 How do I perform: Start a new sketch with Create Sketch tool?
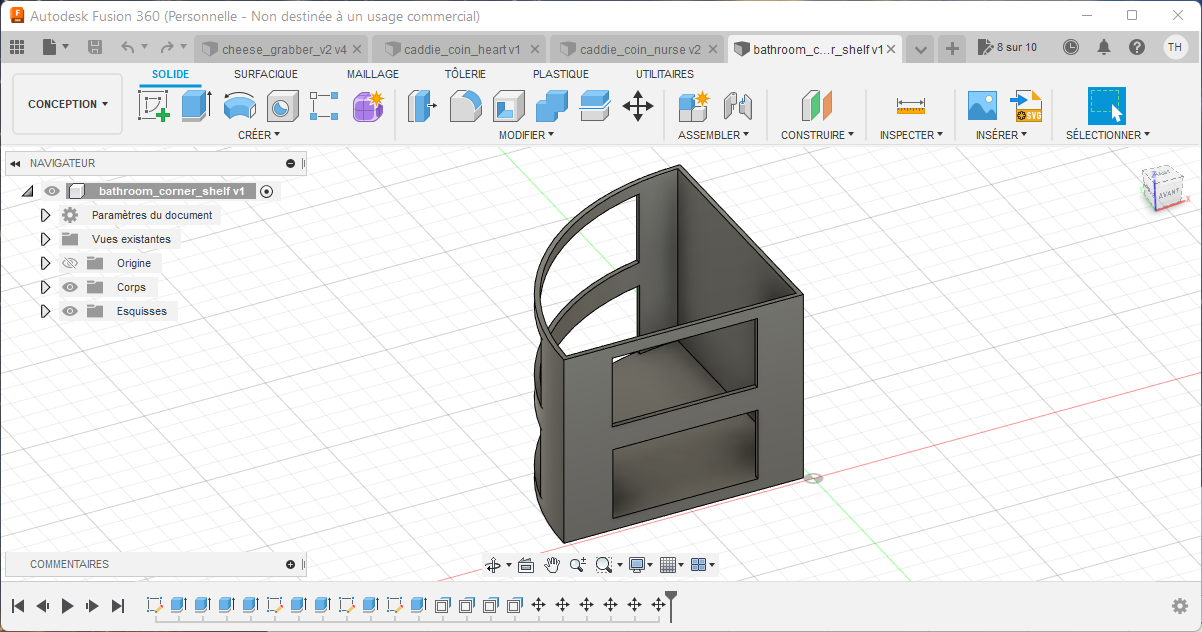click(x=154, y=105)
